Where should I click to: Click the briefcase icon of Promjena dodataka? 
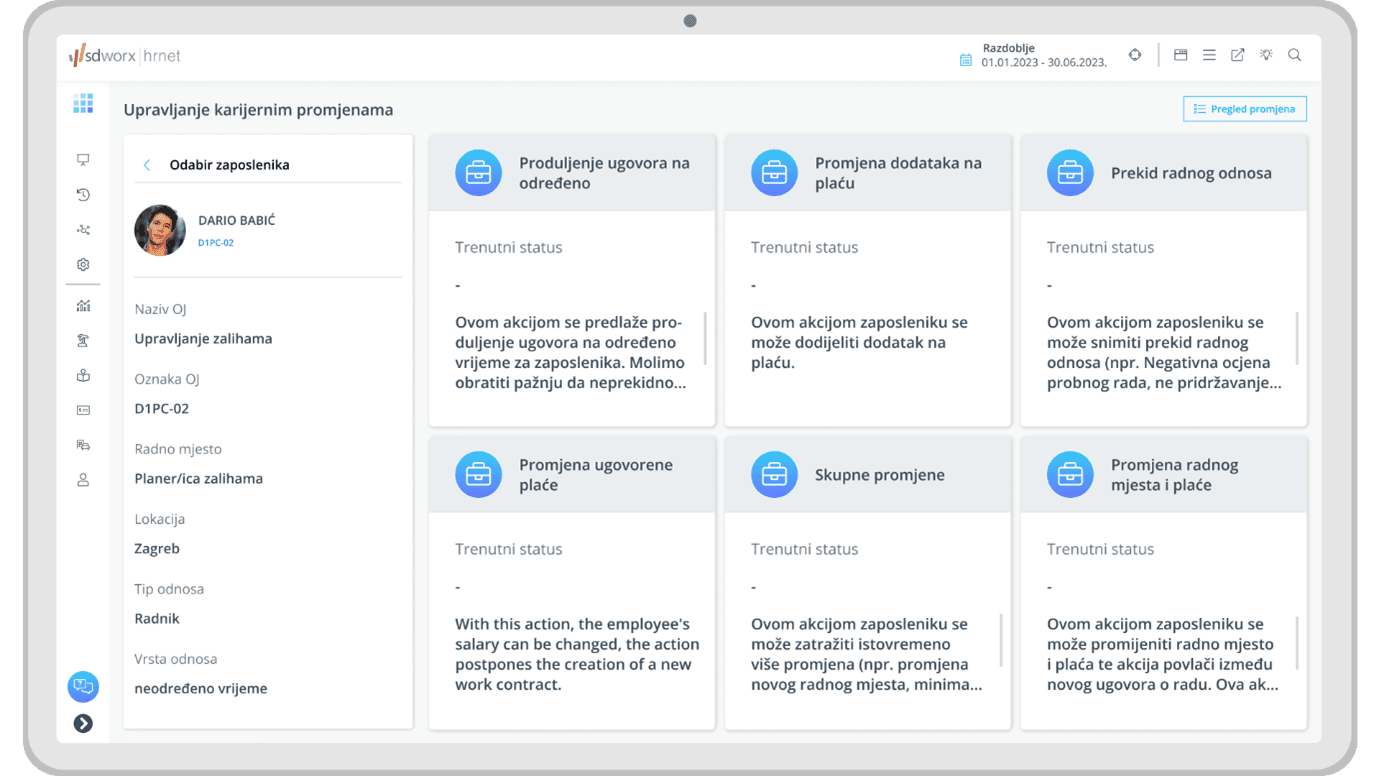[x=774, y=173]
